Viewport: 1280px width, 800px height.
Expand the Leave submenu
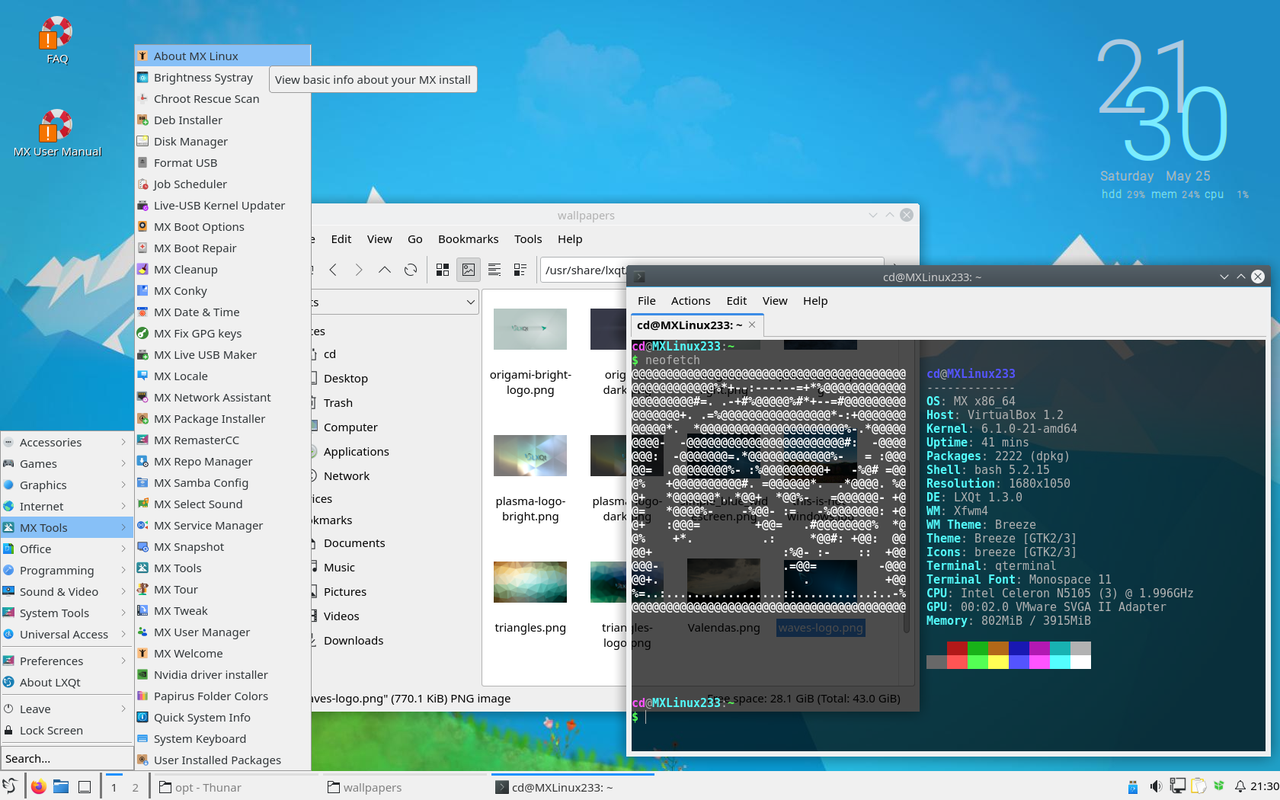click(66, 709)
